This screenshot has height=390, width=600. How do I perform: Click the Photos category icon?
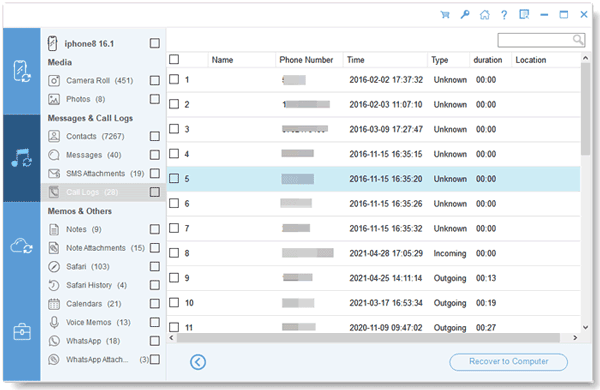[x=54, y=99]
